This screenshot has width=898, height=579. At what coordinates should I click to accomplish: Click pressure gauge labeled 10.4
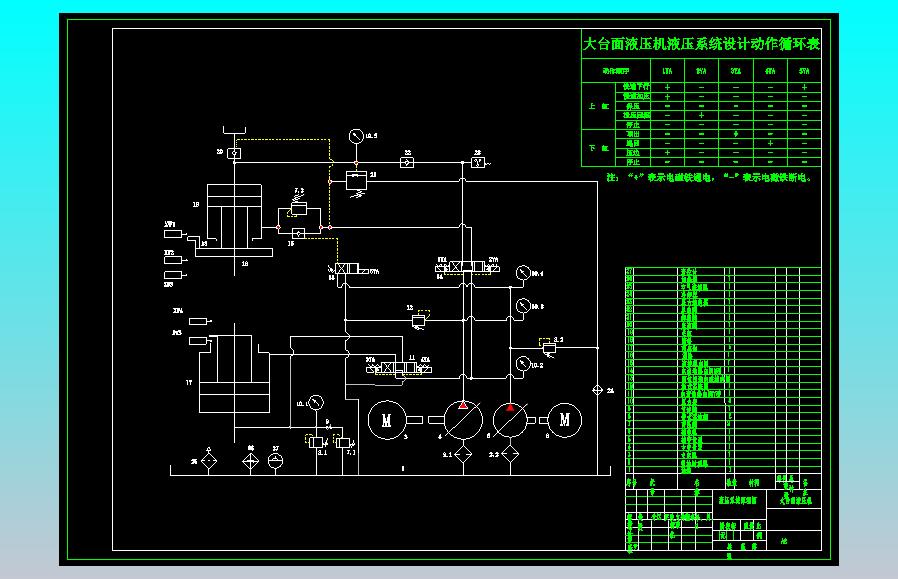523,273
